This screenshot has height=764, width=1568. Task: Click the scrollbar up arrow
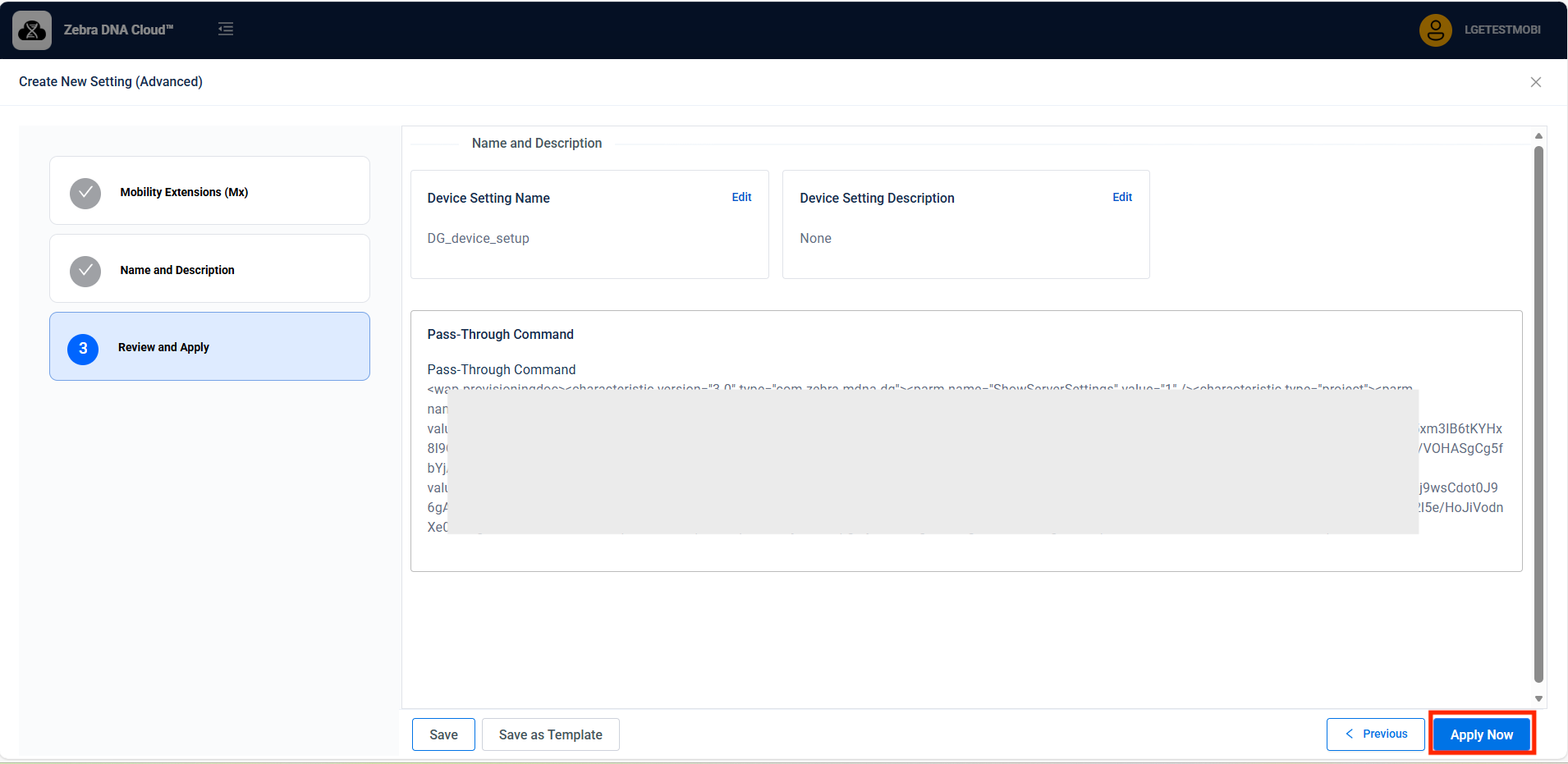click(1538, 135)
